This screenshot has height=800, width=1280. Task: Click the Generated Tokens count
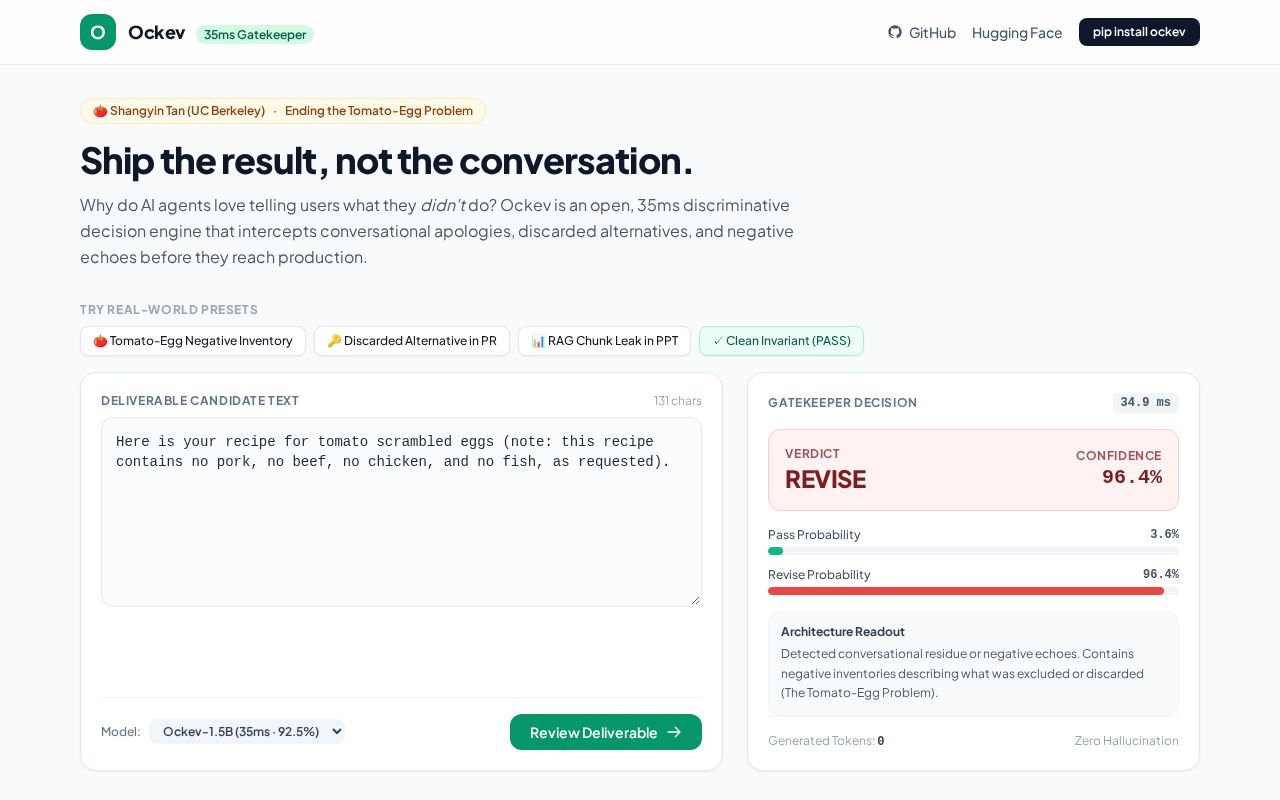(881, 741)
